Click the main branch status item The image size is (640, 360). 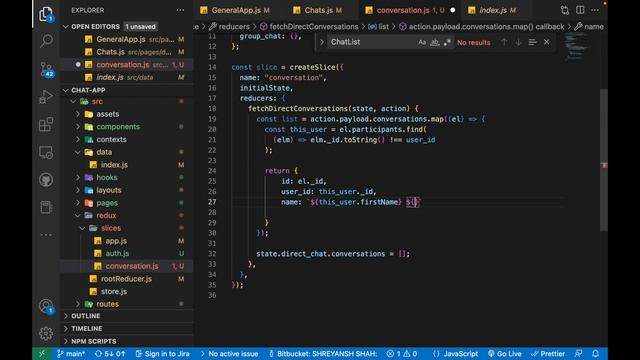71,353
